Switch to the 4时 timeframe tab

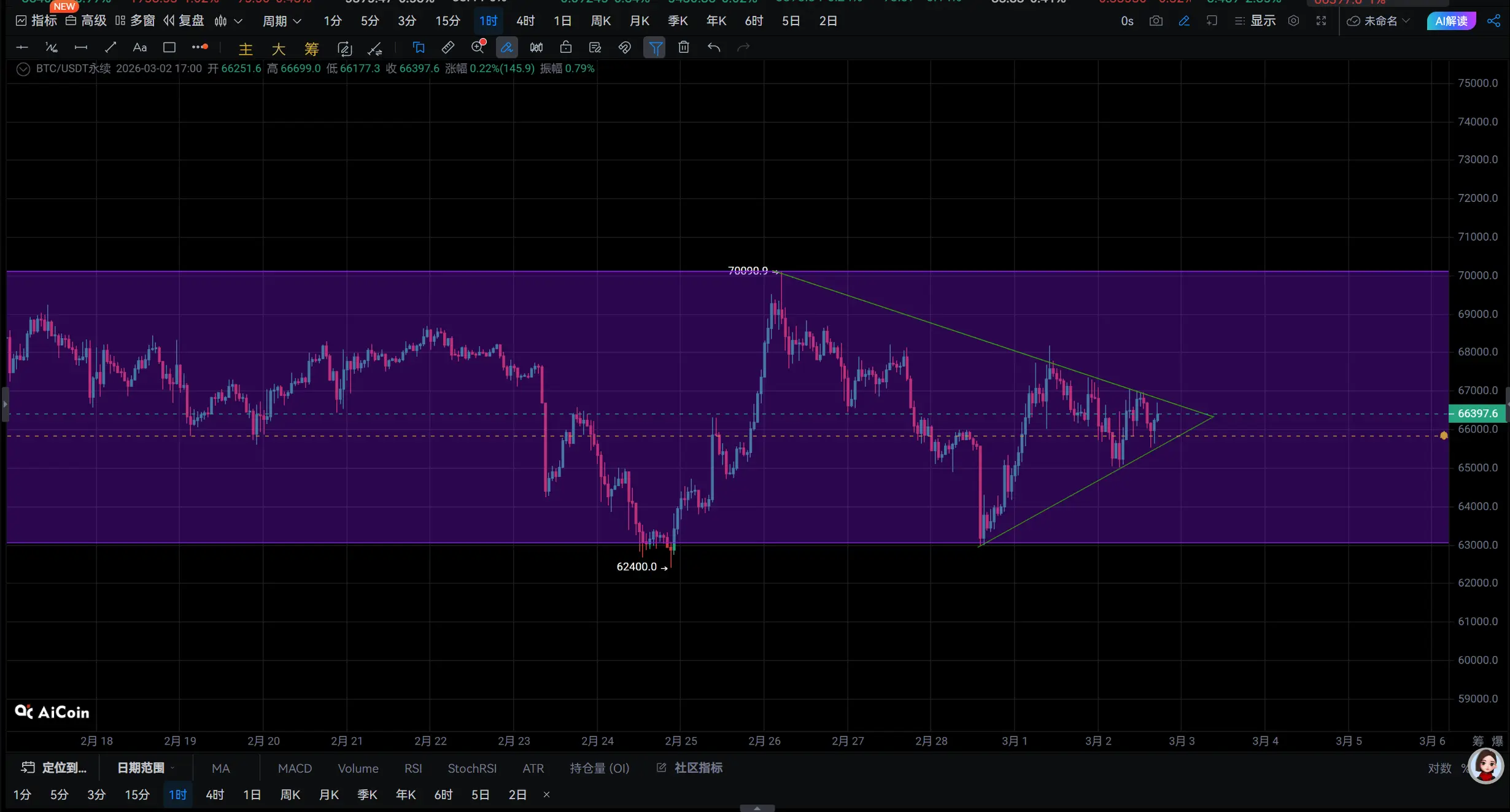[x=525, y=21]
